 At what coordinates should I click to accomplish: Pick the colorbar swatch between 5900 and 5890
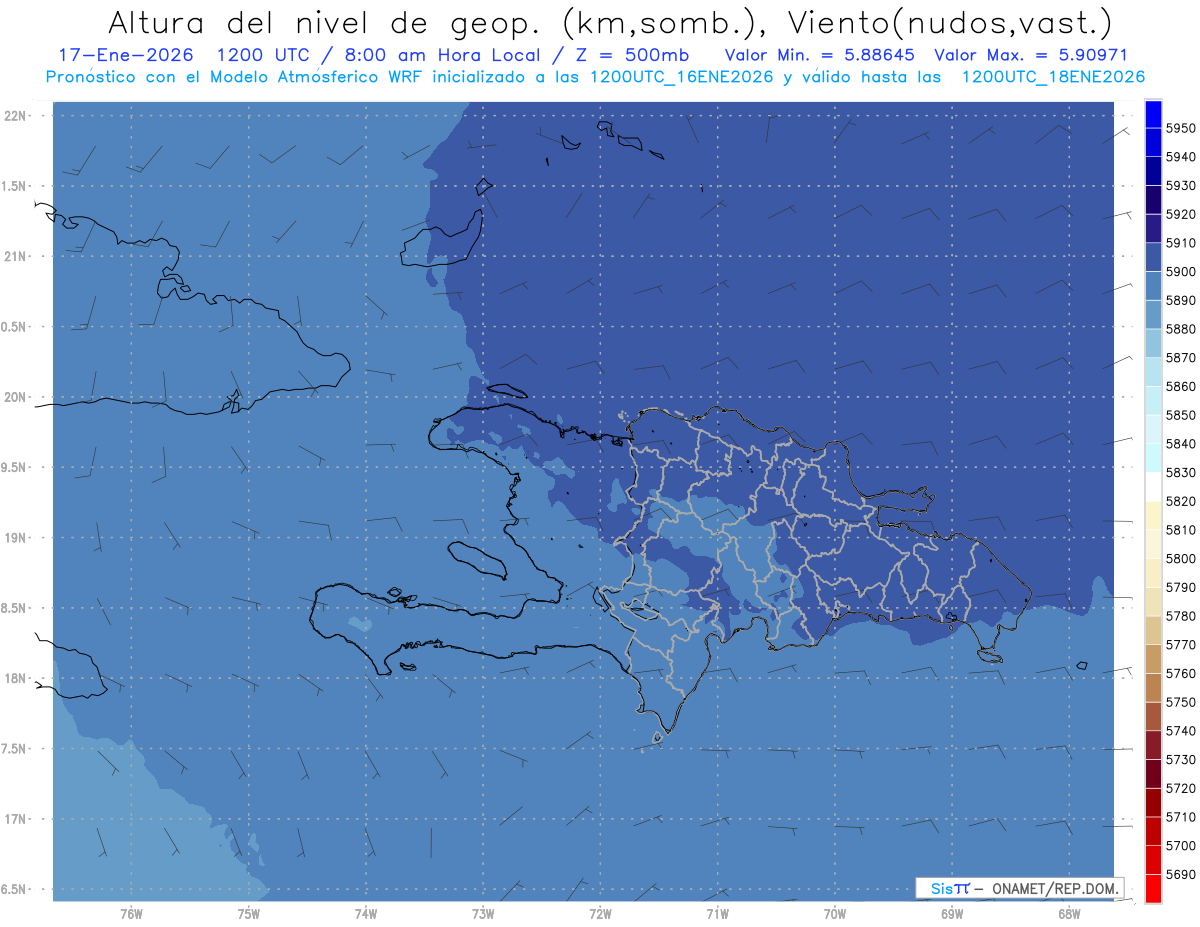[1153, 286]
